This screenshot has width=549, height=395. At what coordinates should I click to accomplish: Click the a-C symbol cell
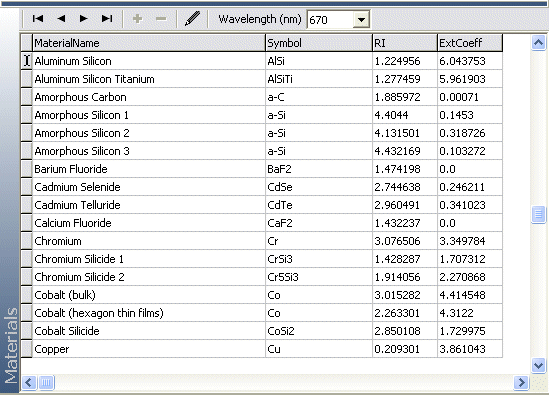point(319,97)
